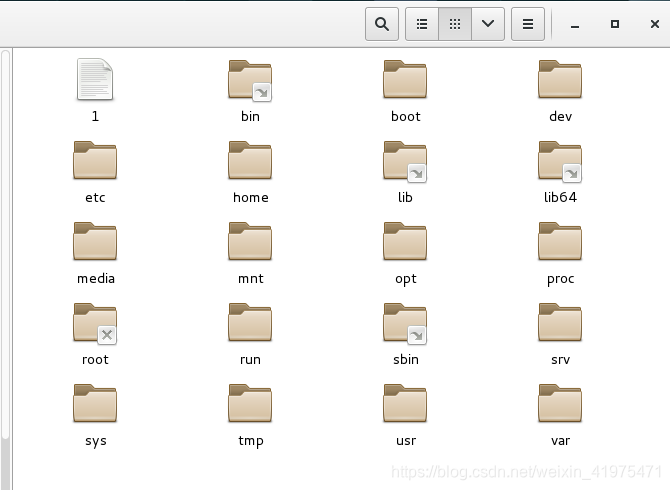Select the var folder icon

(560, 403)
